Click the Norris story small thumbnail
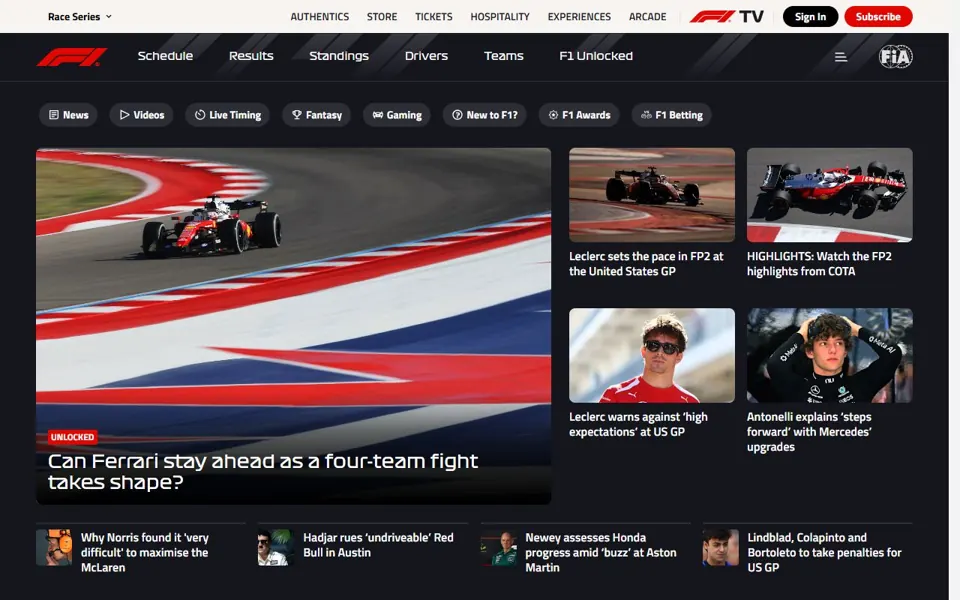 (x=54, y=547)
